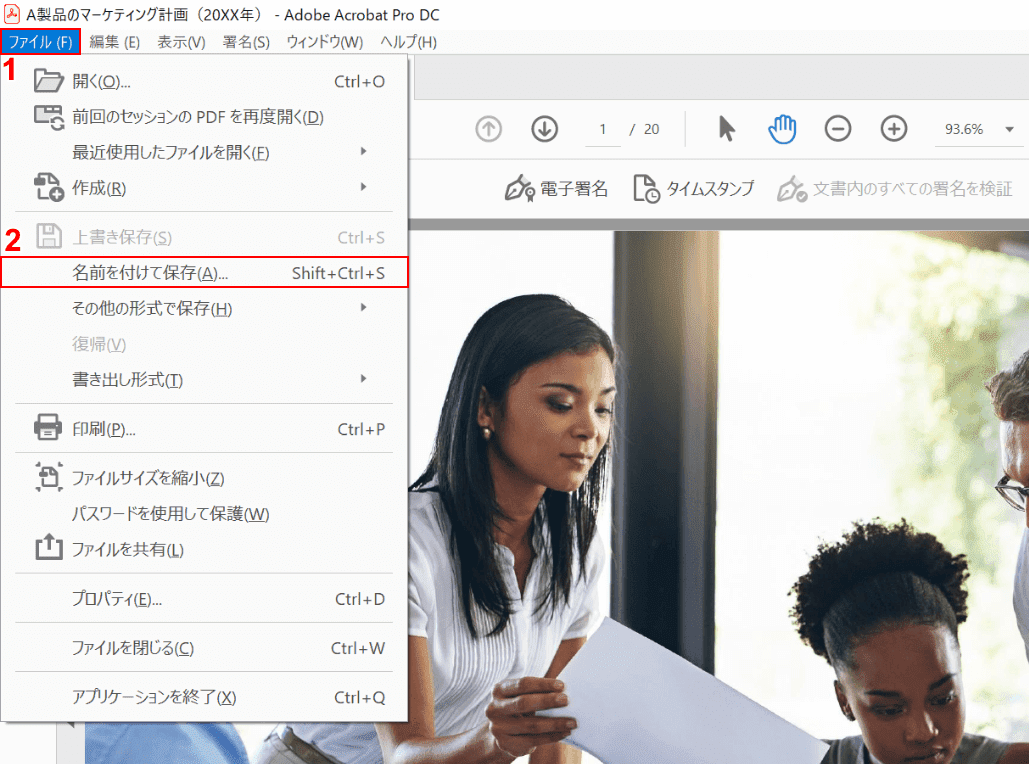The height and width of the screenshot is (764, 1029).
Task: Choose パスワードを使用して保護(W)
Action: (x=204, y=513)
